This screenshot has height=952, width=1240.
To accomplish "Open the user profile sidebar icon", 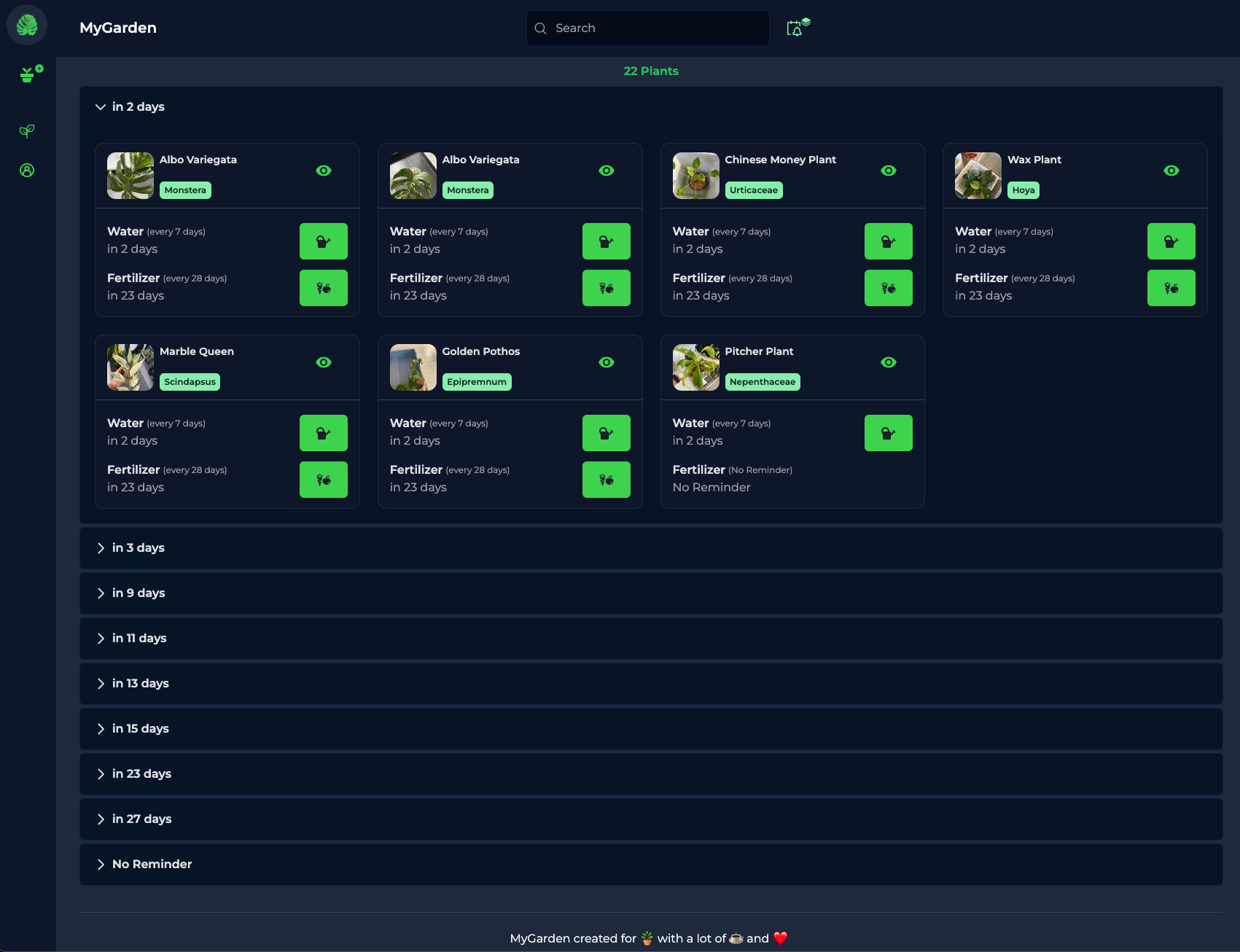I will point(27,171).
